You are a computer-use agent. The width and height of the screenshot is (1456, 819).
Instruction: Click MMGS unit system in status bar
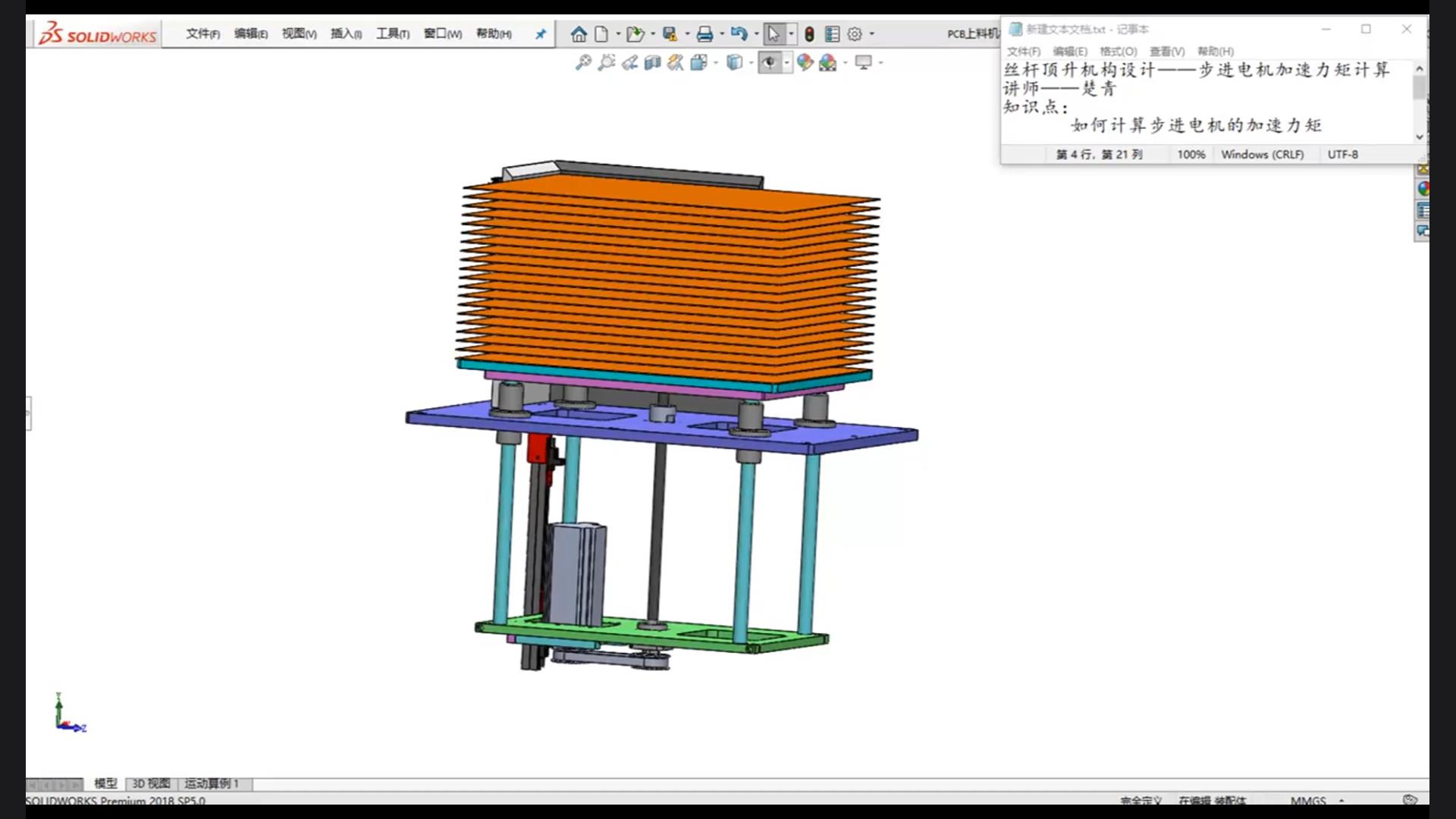pos(1308,800)
